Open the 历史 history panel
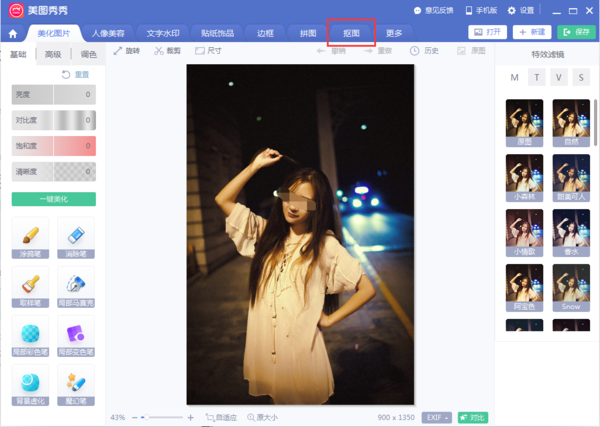The height and width of the screenshot is (427, 600). [x=424, y=51]
